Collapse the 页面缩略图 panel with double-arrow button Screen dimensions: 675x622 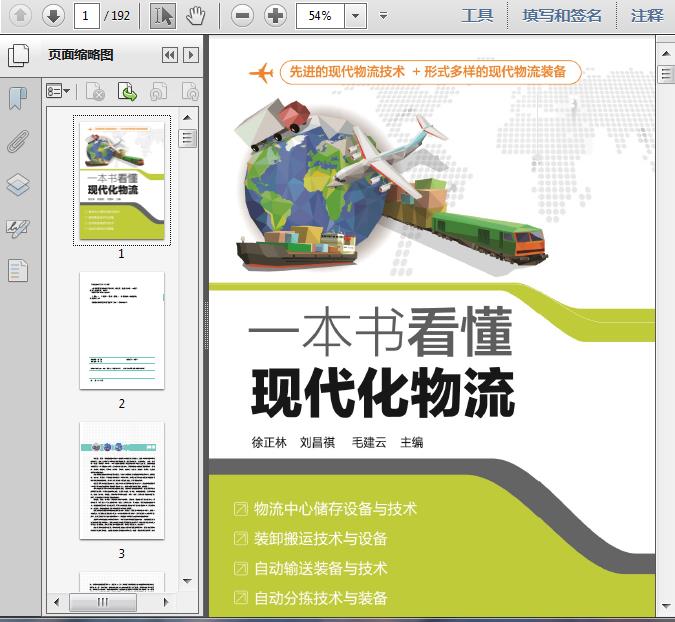click(x=169, y=55)
